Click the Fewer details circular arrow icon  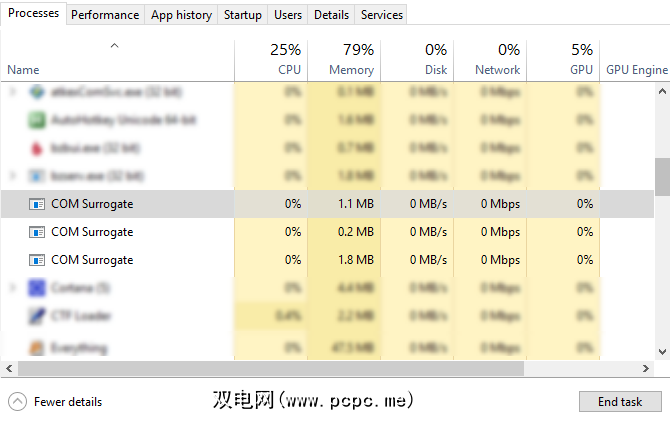[17, 401]
